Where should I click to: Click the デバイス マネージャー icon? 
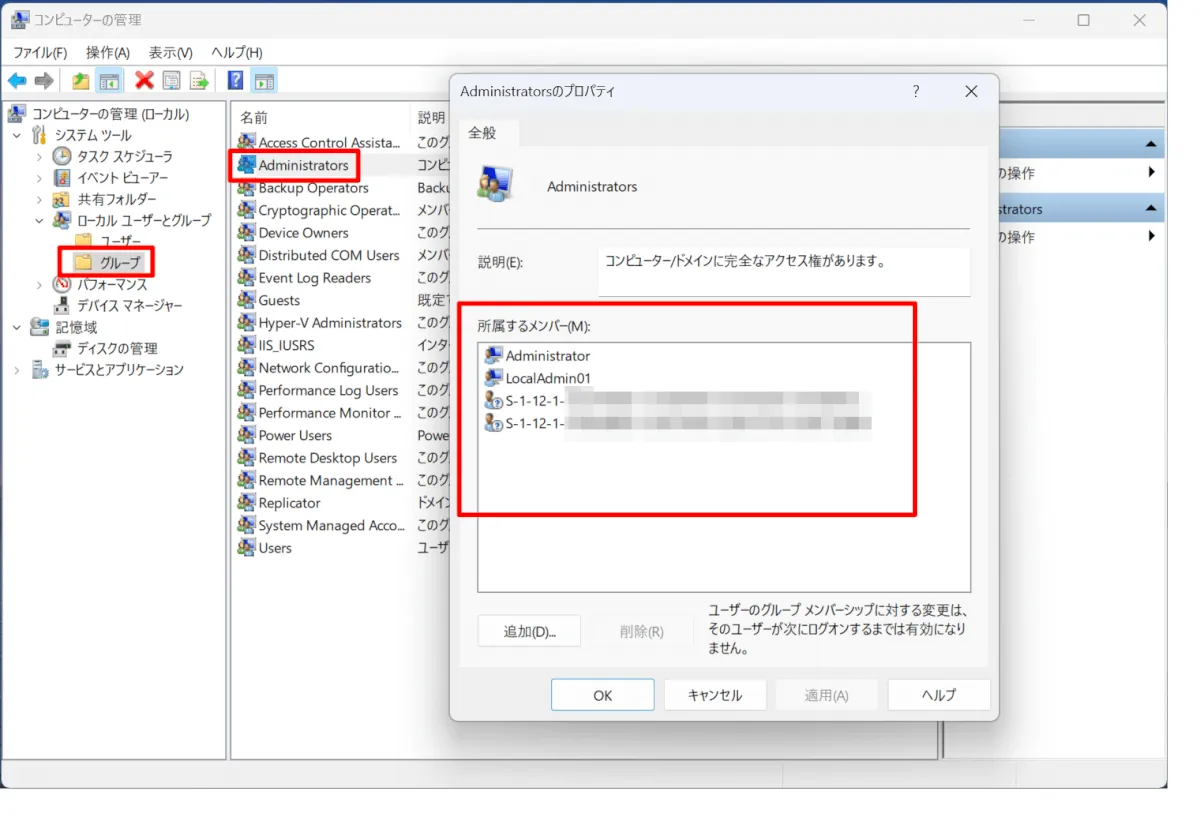tap(62, 305)
